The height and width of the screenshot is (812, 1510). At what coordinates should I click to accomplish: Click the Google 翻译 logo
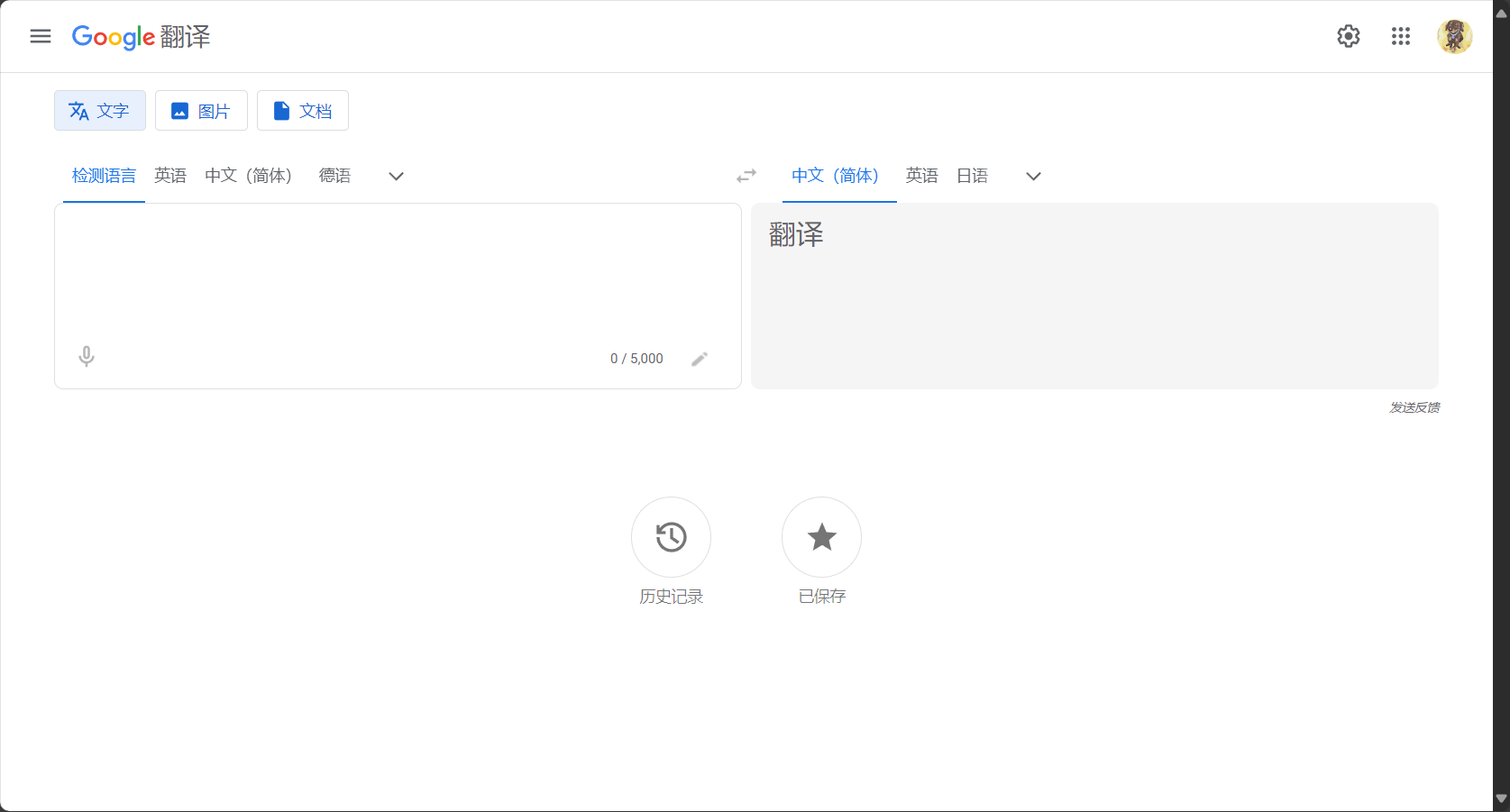click(141, 37)
